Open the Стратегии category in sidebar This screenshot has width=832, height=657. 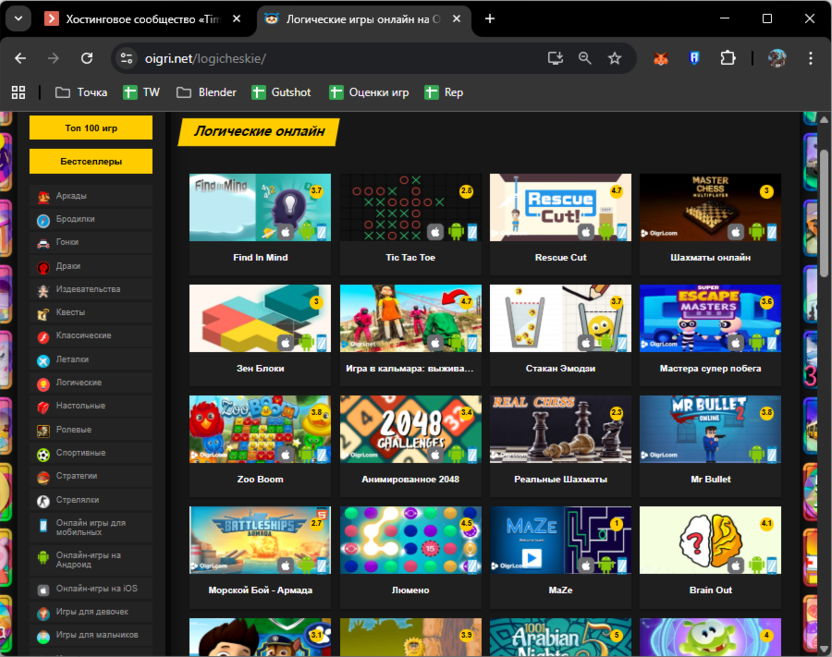(77, 476)
